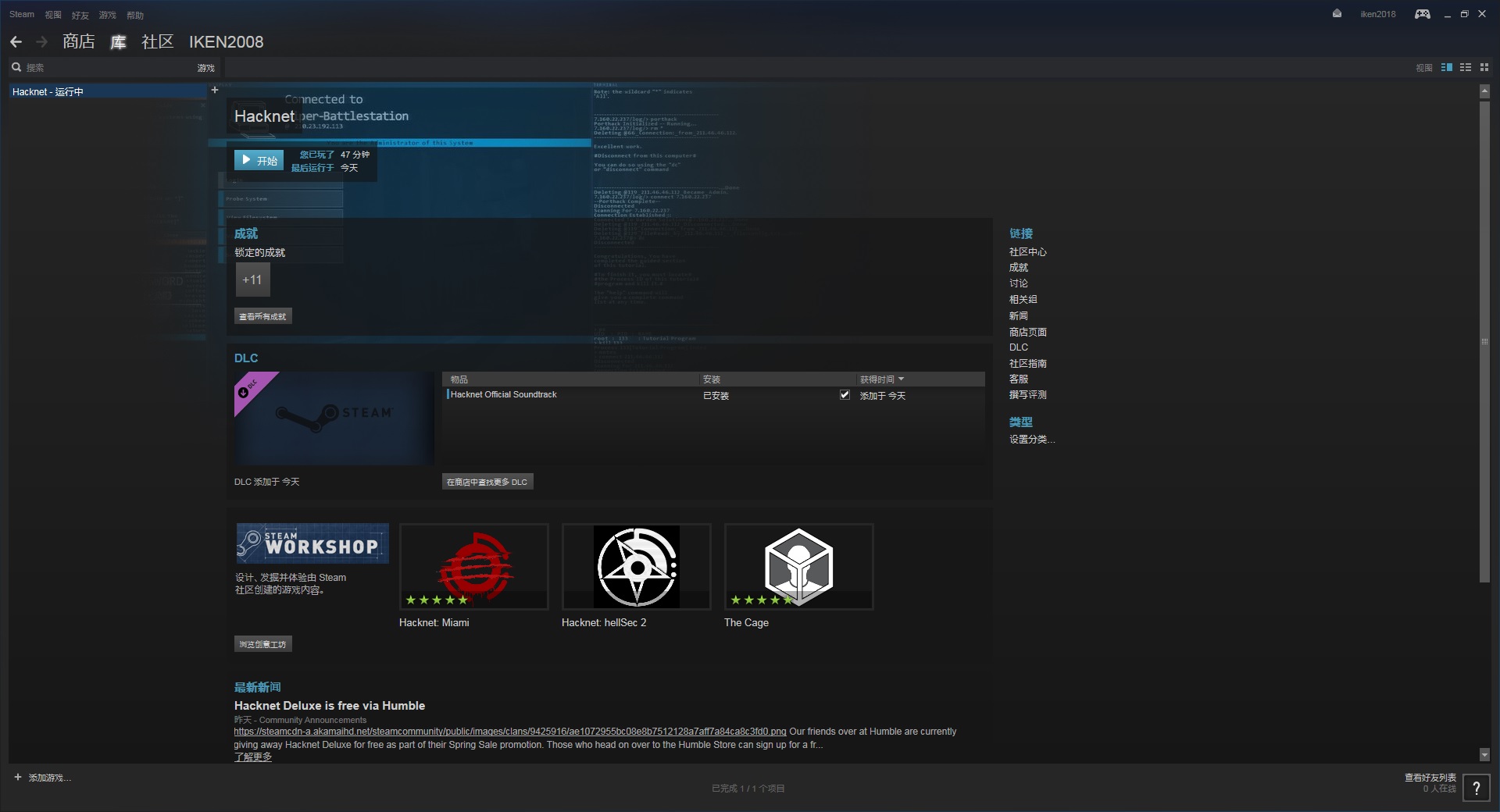Click 在商店中查找更多 DLC button

pyautogui.click(x=487, y=482)
